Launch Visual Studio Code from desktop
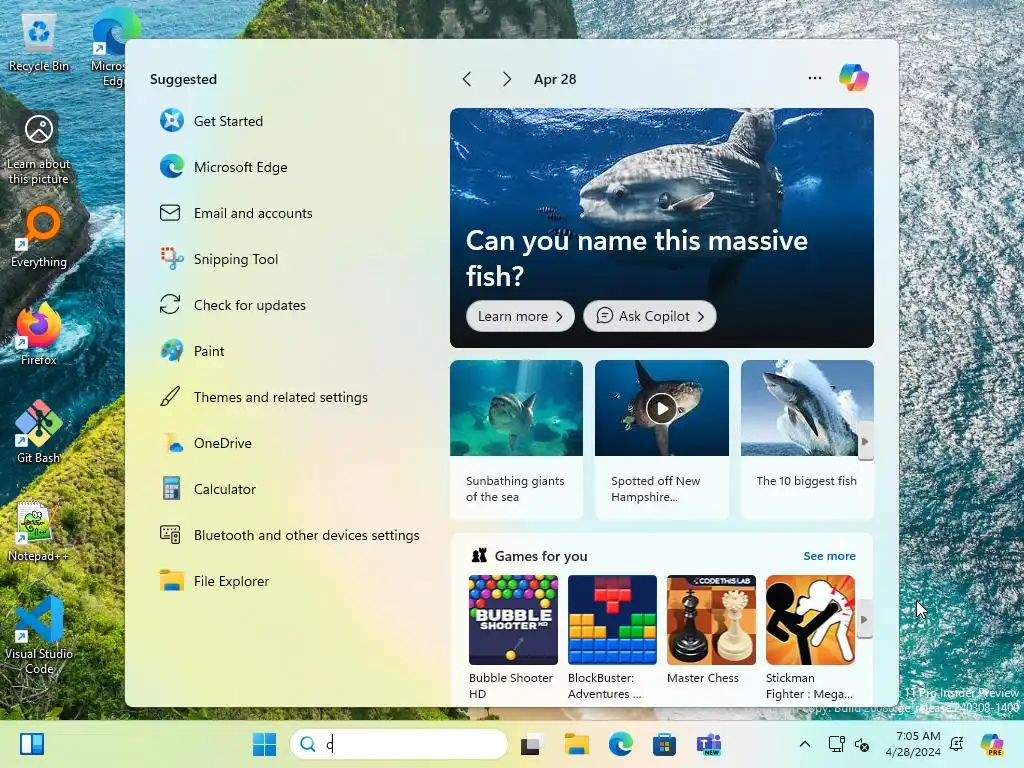Screen dimensions: 1024x768 pyautogui.click(x=39, y=635)
